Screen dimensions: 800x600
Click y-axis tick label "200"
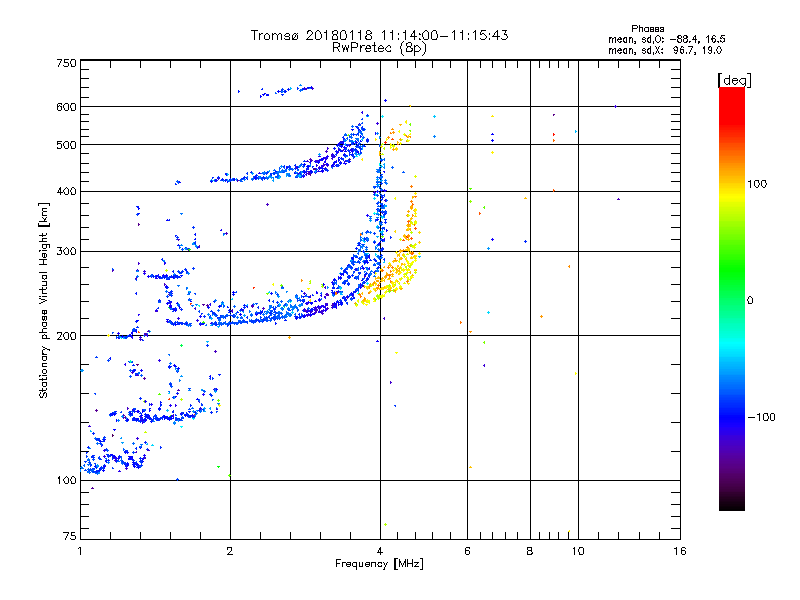66,336
